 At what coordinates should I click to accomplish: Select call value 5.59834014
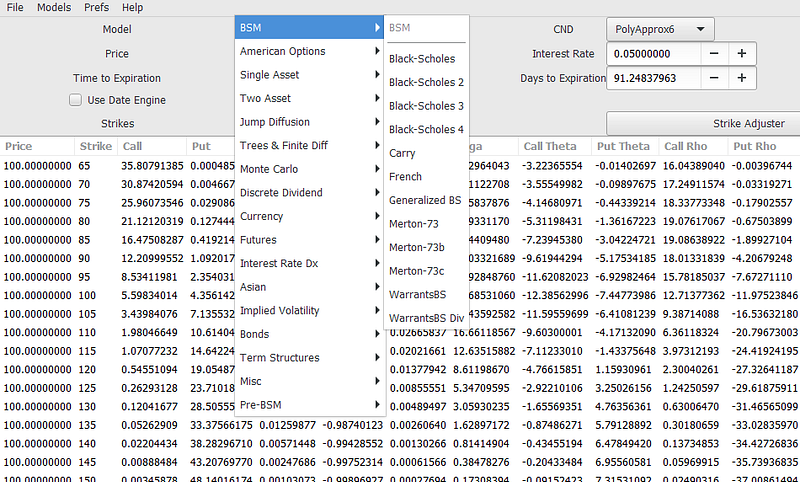(x=149, y=295)
